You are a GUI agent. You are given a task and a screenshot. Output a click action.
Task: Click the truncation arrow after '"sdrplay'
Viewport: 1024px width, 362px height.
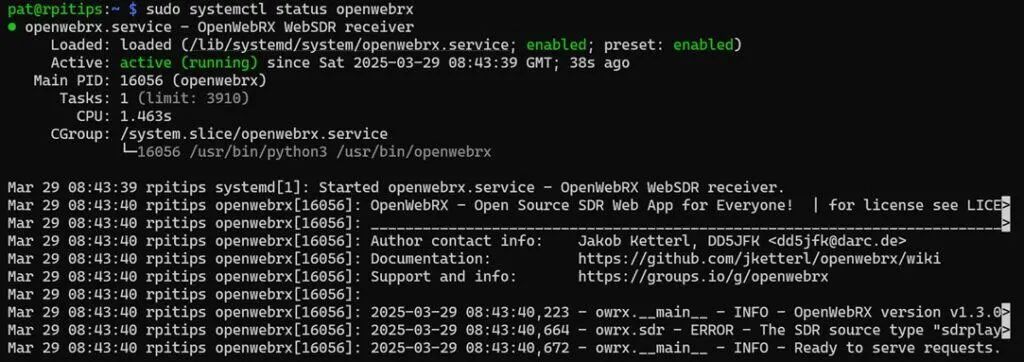[x=1005, y=330]
